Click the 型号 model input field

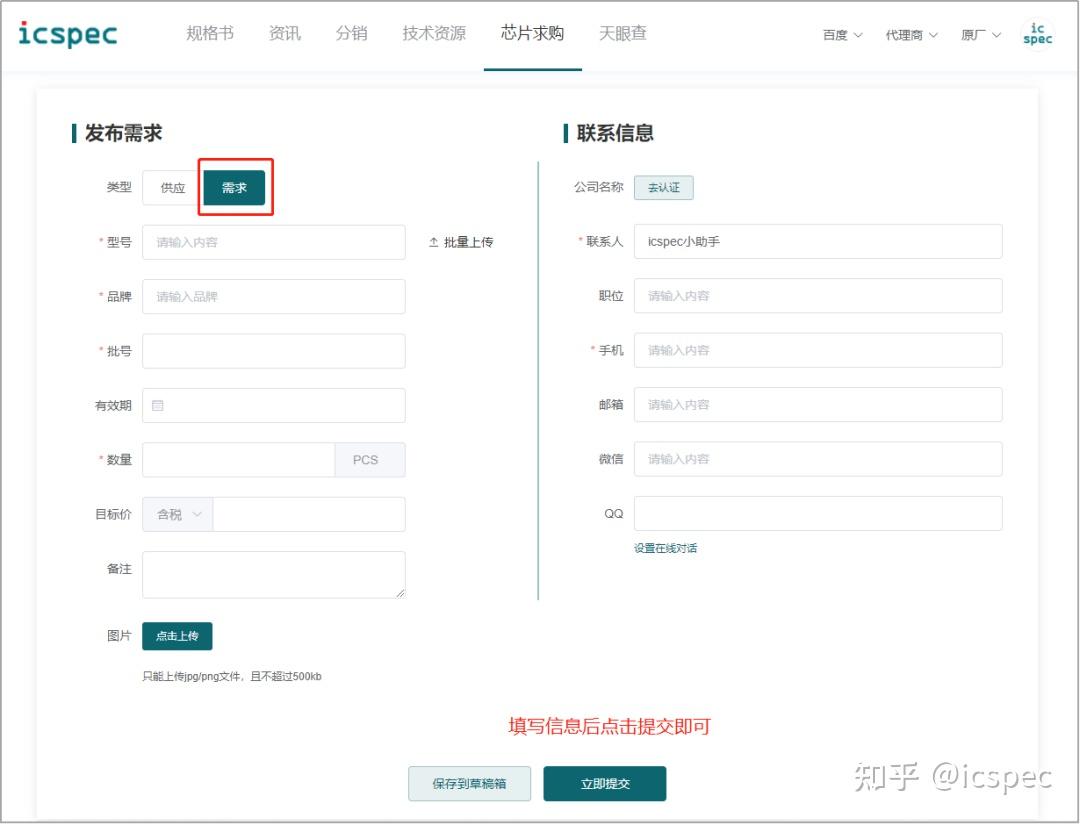click(273, 241)
